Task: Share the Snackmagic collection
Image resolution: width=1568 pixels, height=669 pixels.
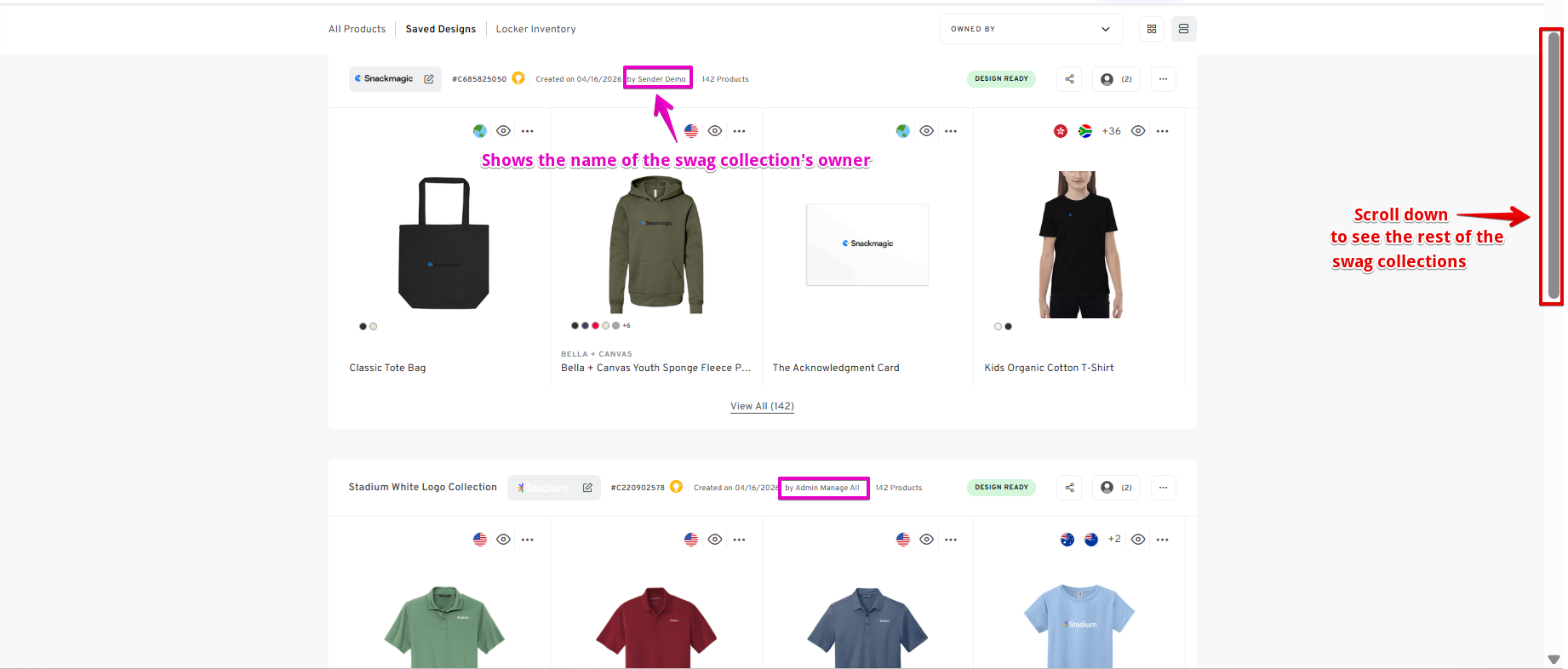Action: 1069,79
